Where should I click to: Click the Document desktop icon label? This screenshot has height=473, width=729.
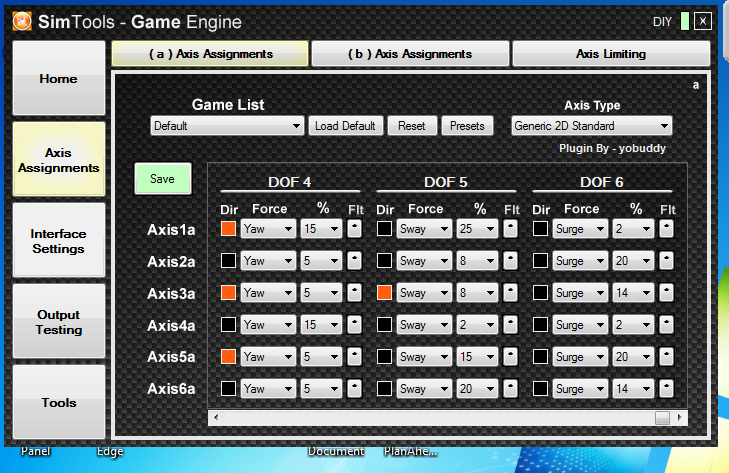click(x=336, y=452)
